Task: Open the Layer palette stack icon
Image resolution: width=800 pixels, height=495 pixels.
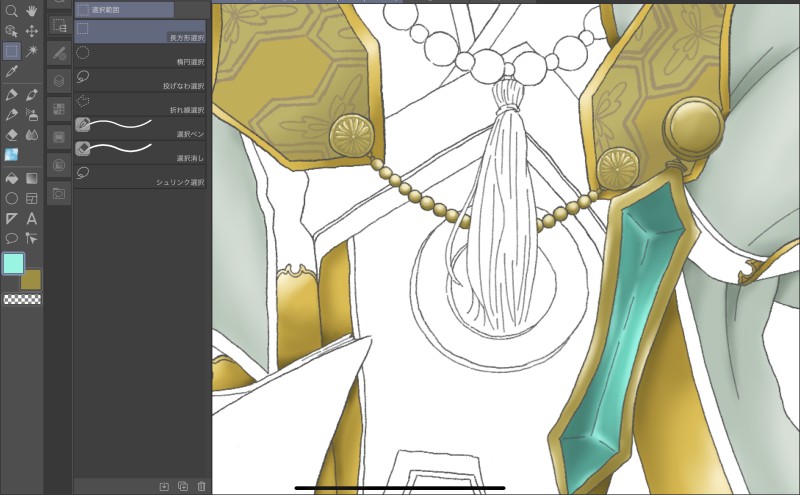Action: click(59, 81)
